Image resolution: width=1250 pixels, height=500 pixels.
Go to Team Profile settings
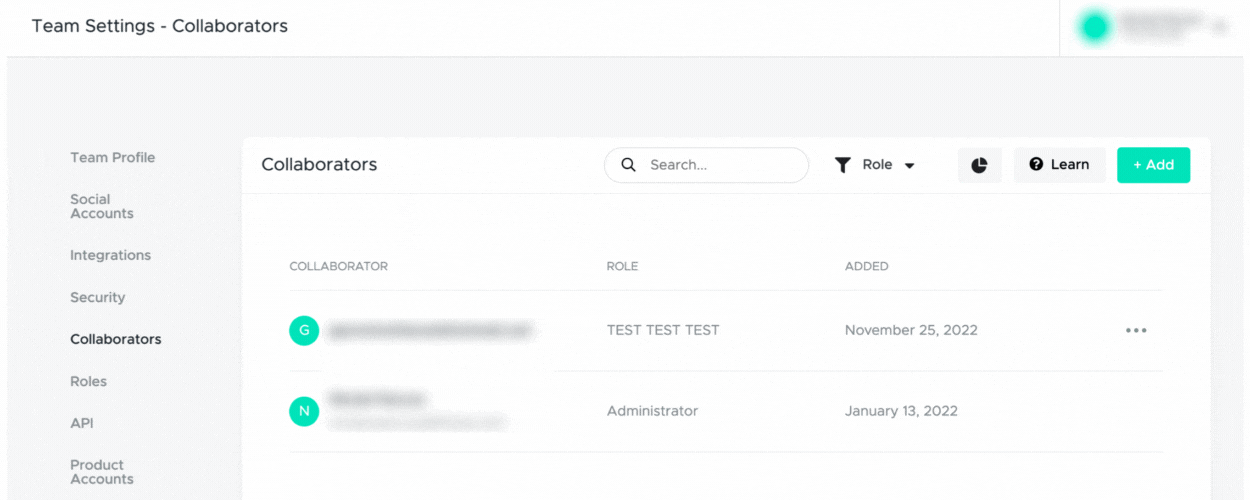[x=112, y=157]
